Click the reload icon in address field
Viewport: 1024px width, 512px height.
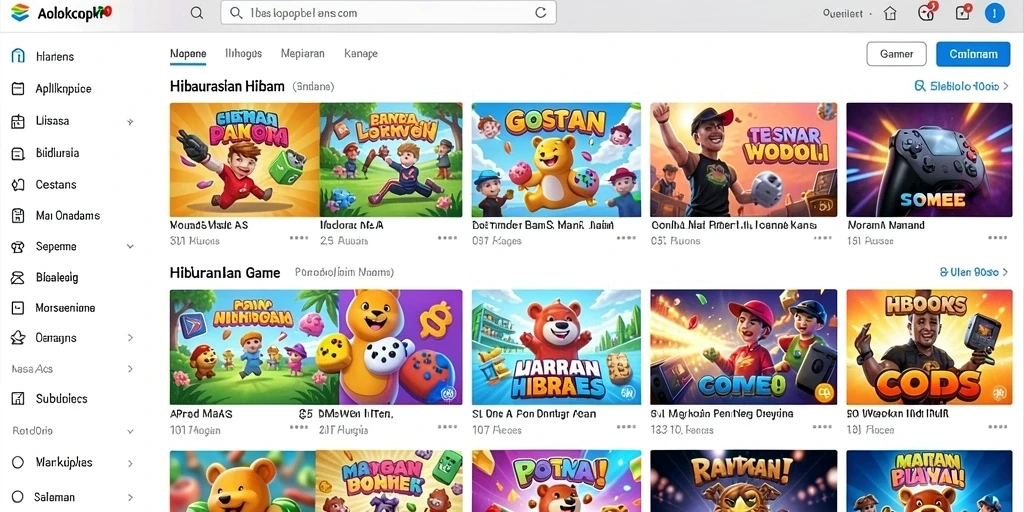click(x=540, y=12)
